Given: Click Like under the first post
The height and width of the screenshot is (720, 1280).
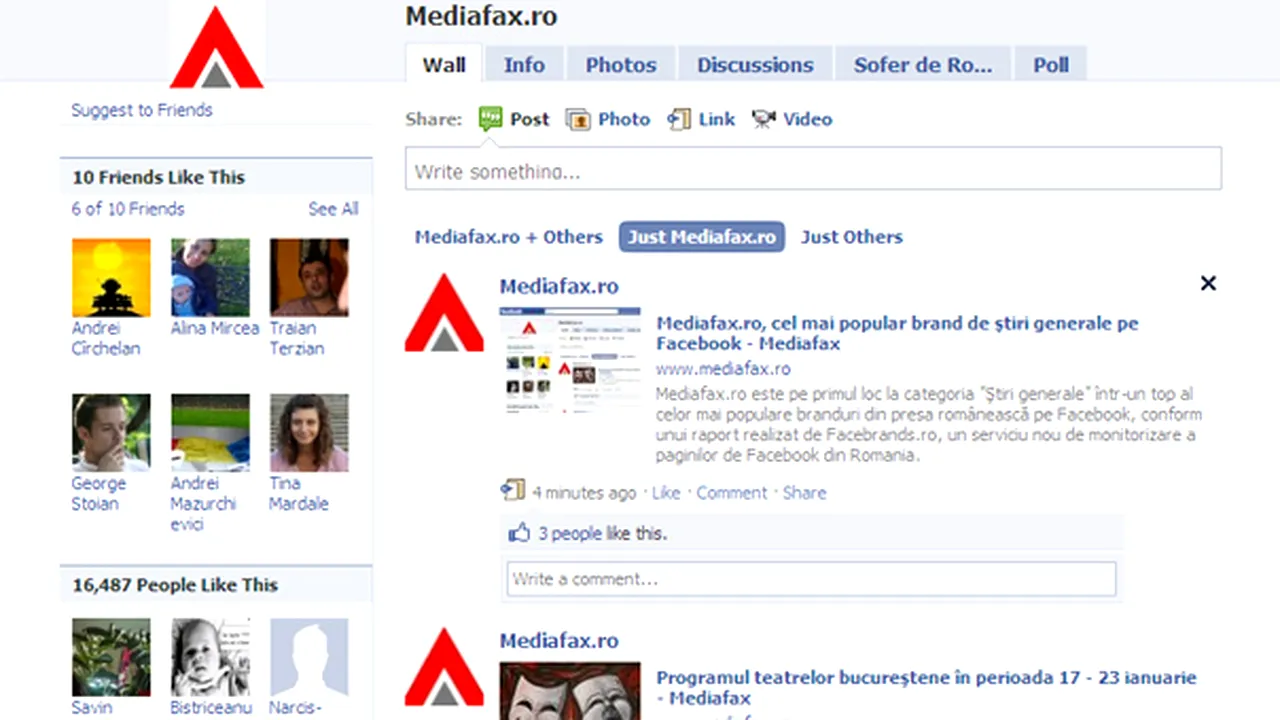Looking at the screenshot, I should pyautogui.click(x=666, y=493).
